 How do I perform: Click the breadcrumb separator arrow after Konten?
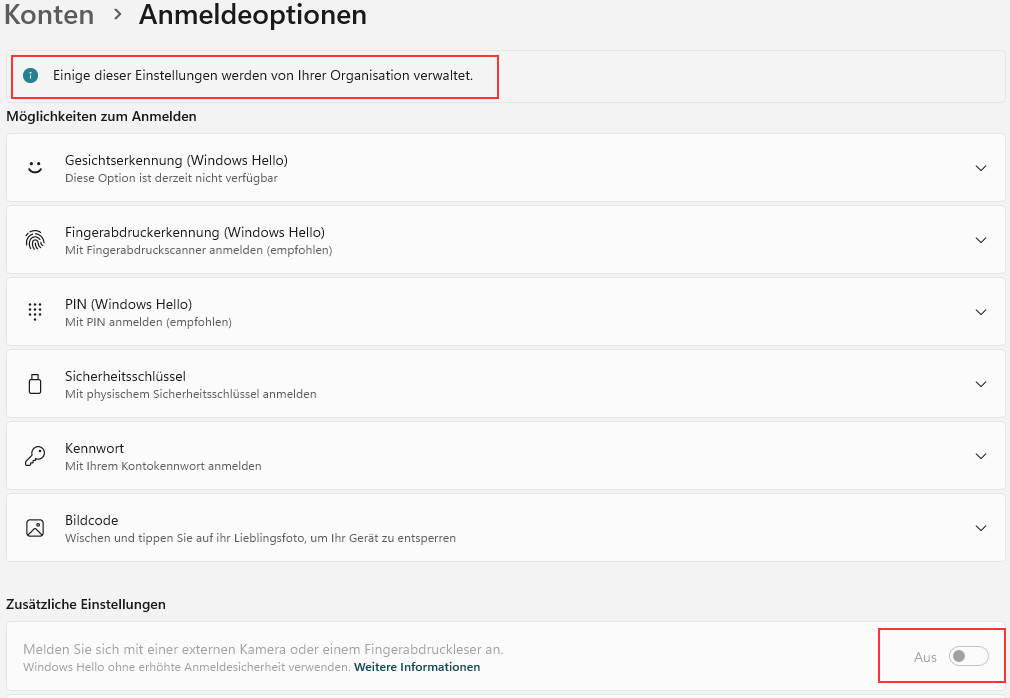117,14
